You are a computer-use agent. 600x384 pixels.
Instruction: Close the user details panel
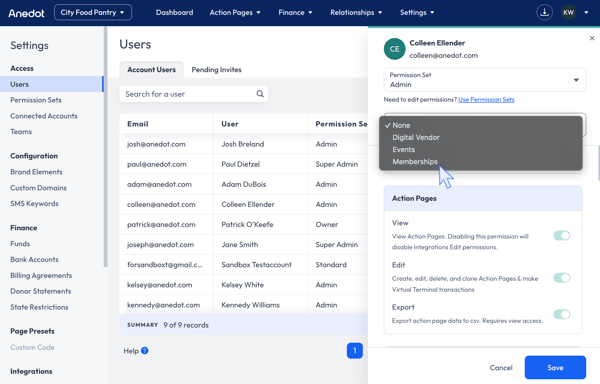[x=592, y=38]
